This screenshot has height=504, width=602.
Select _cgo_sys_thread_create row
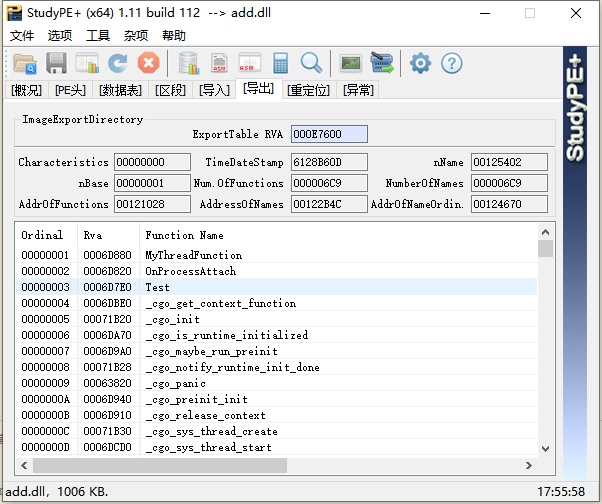[276, 431]
